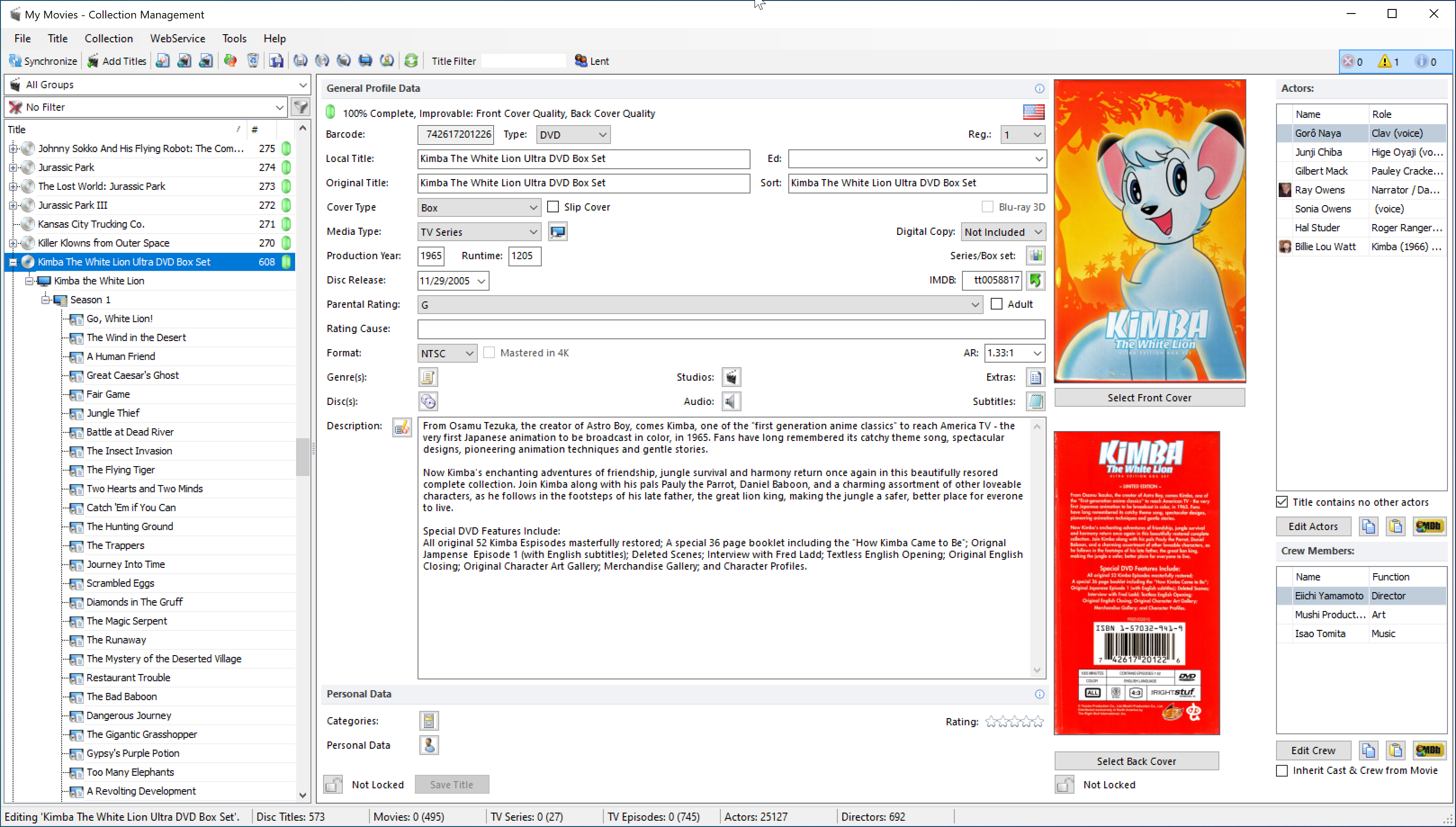Open the Collection menu
The image size is (1456, 827).
point(108,38)
